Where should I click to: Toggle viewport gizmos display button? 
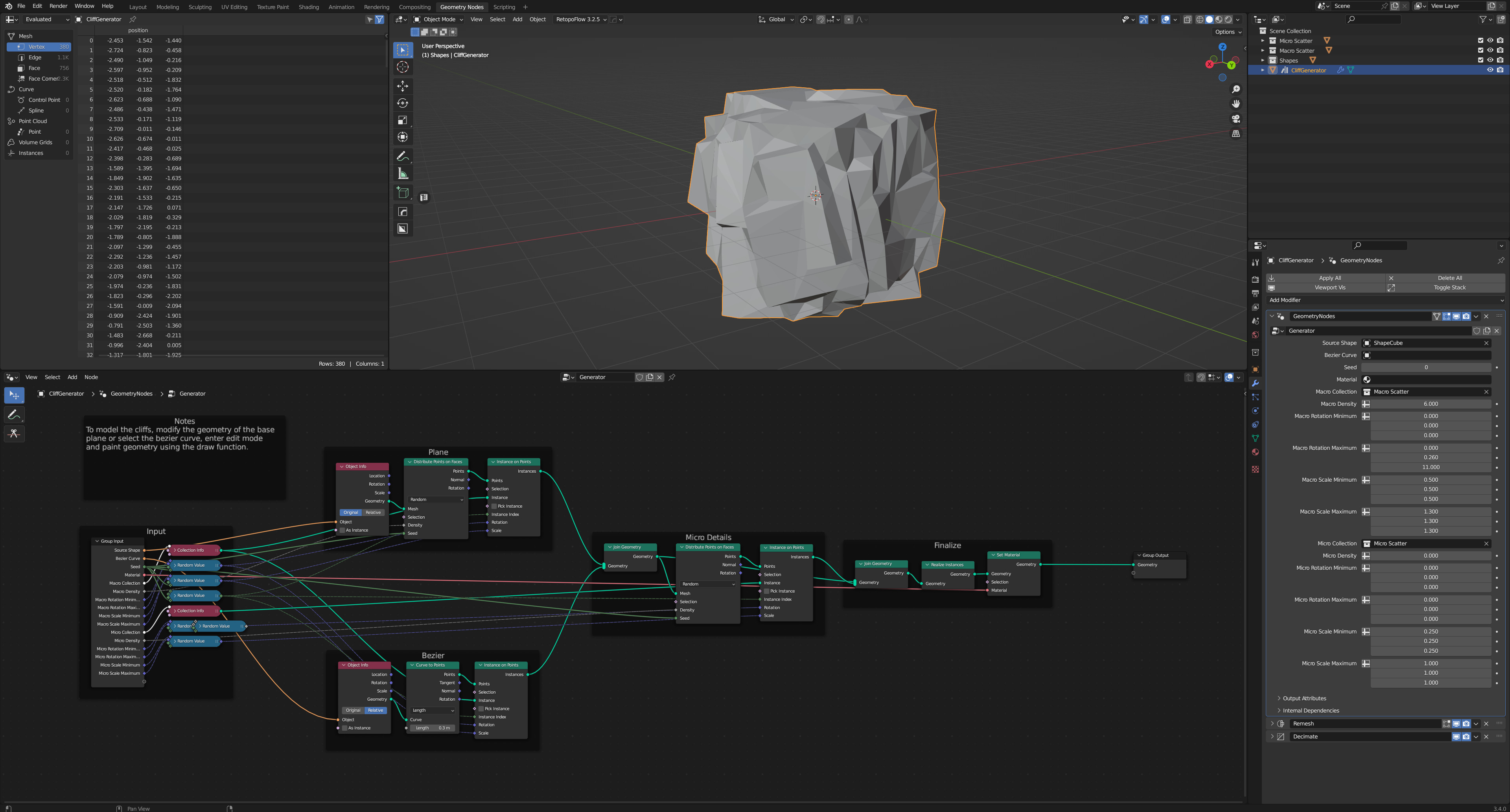point(1144,19)
